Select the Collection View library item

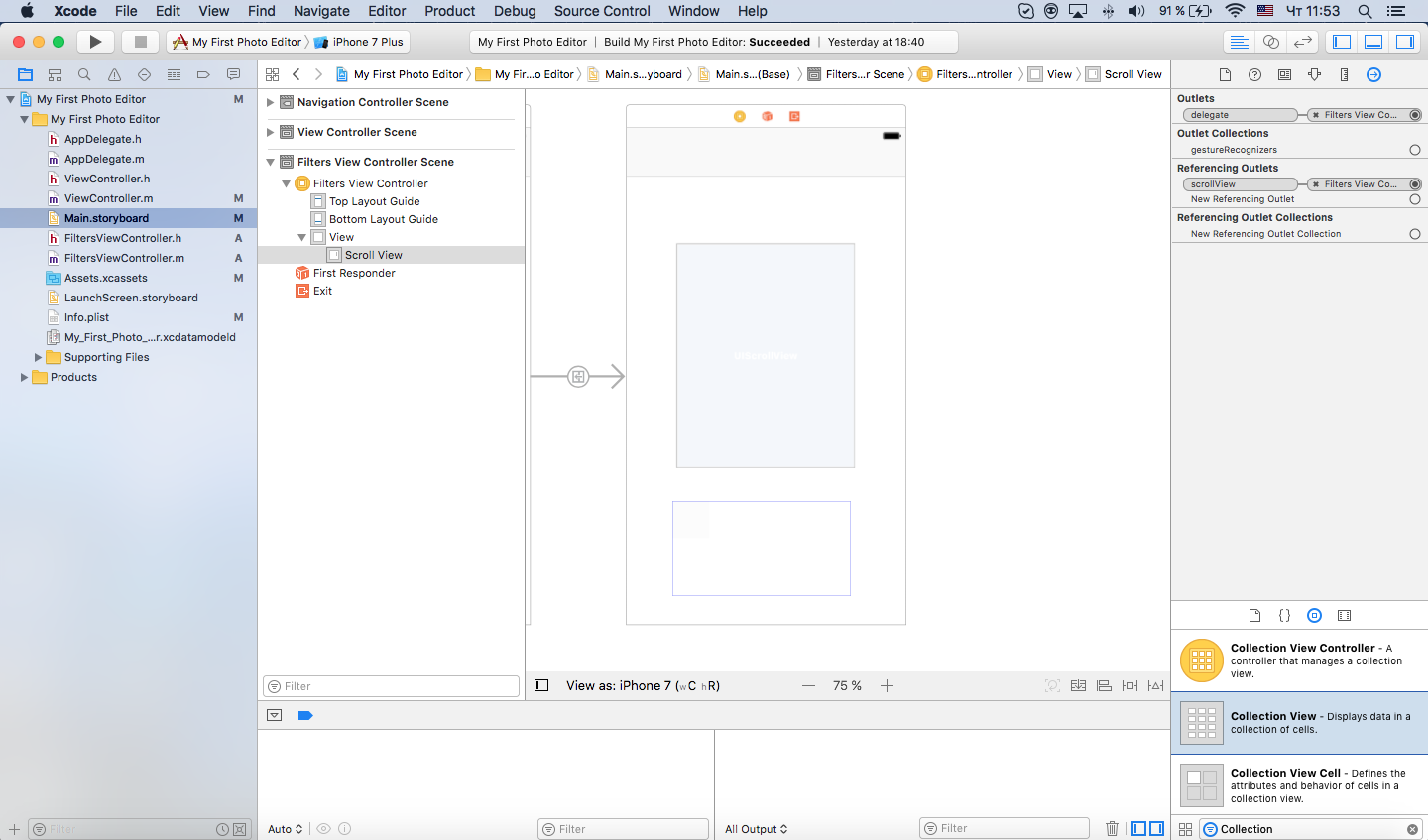[1299, 723]
